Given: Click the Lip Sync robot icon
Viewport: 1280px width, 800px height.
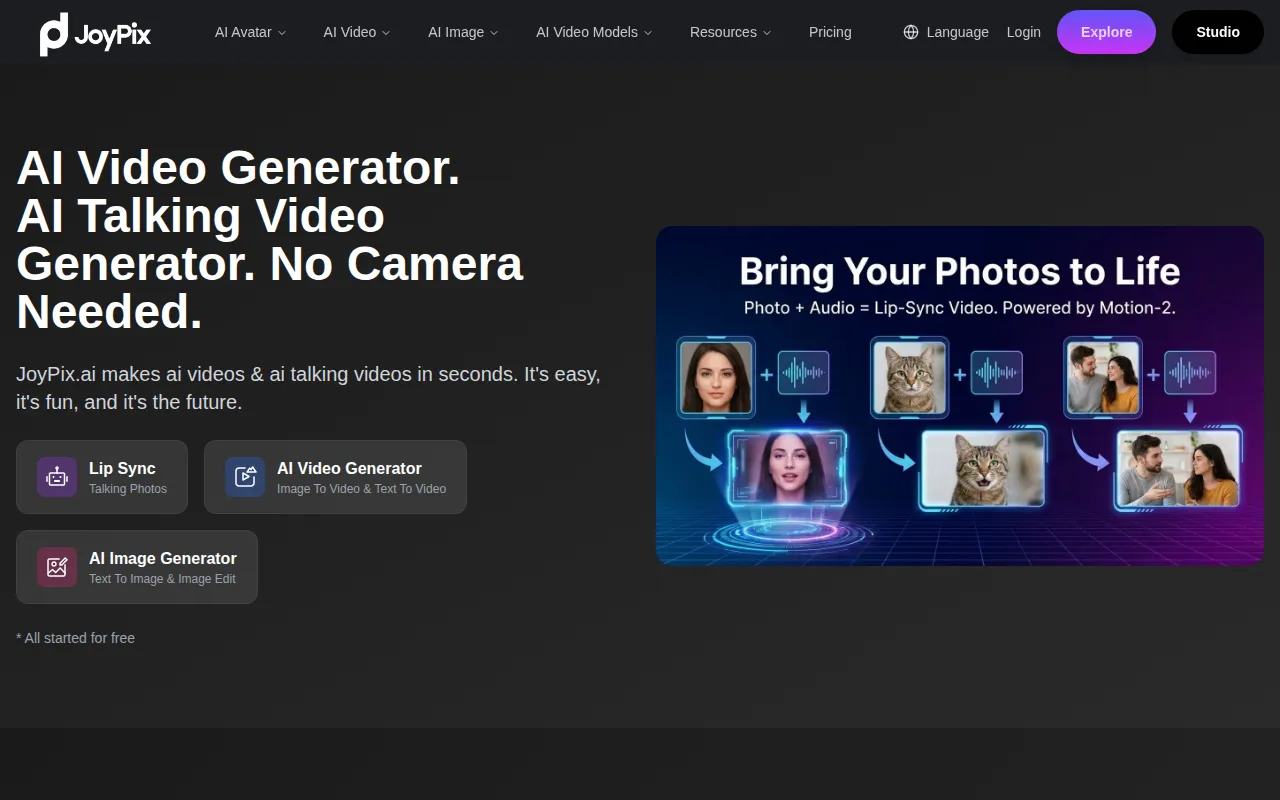Looking at the screenshot, I should [57, 477].
